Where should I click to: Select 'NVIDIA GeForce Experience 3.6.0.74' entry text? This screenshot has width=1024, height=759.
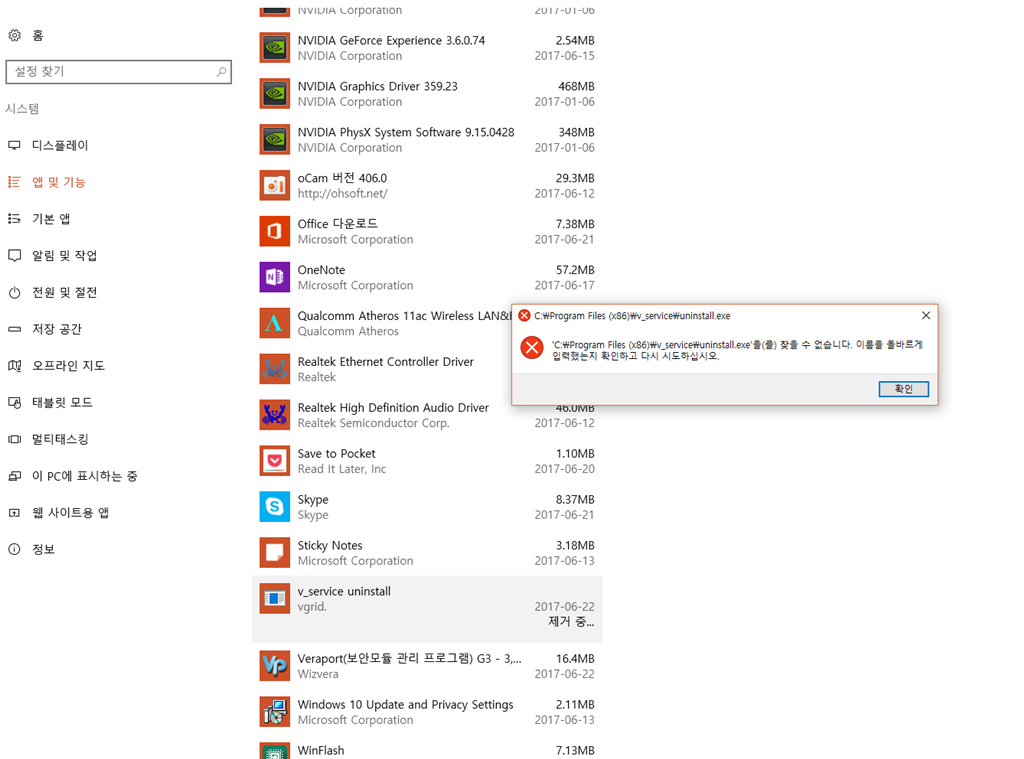[x=391, y=40]
